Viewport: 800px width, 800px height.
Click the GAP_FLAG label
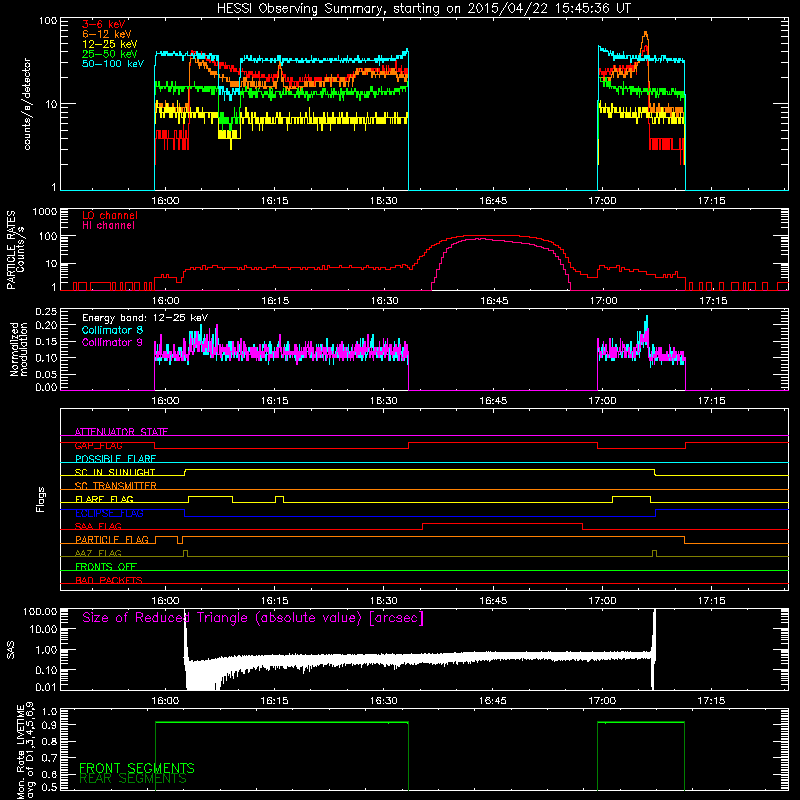tap(98, 445)
